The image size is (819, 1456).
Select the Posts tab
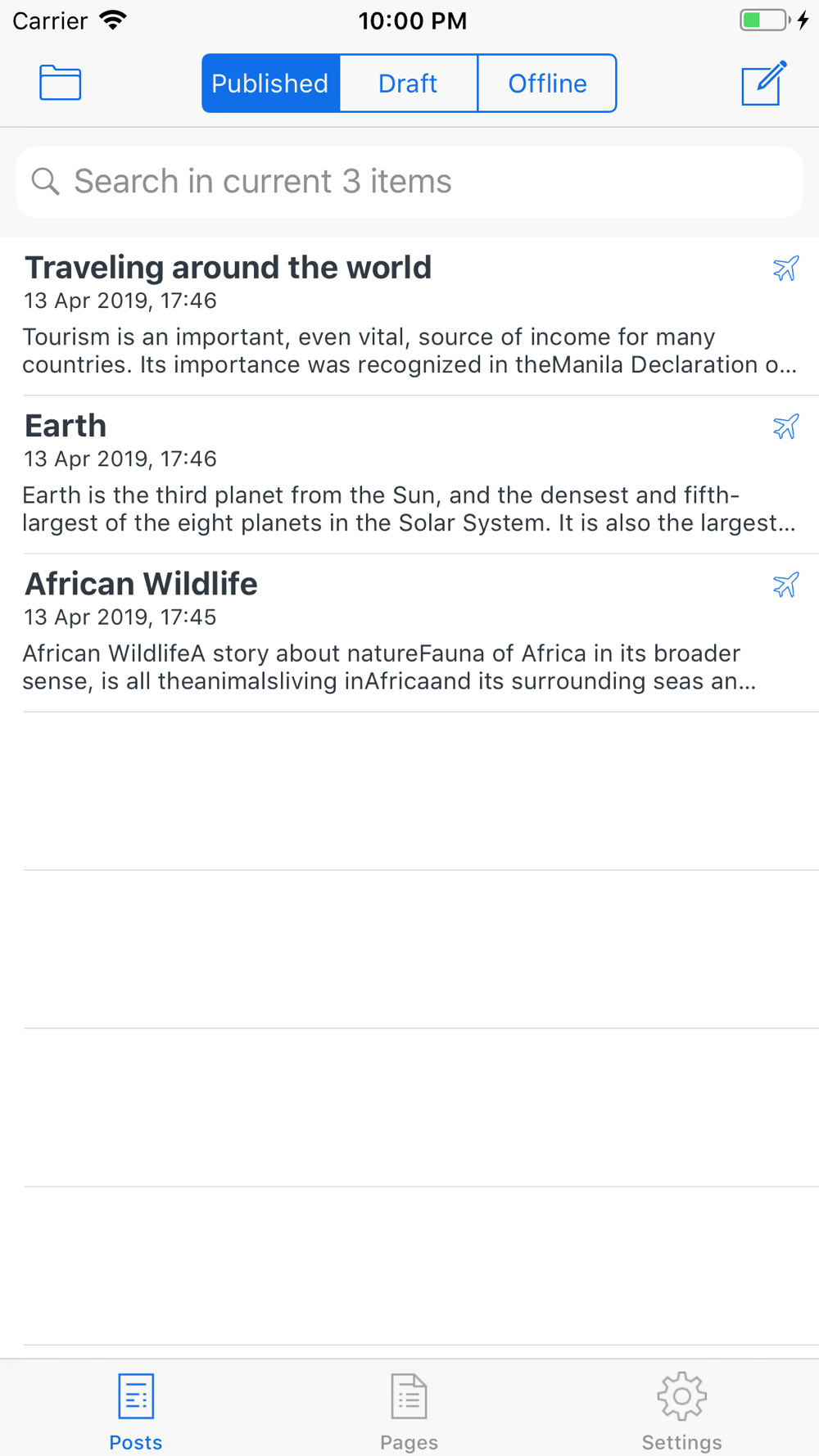[136, 1412]
